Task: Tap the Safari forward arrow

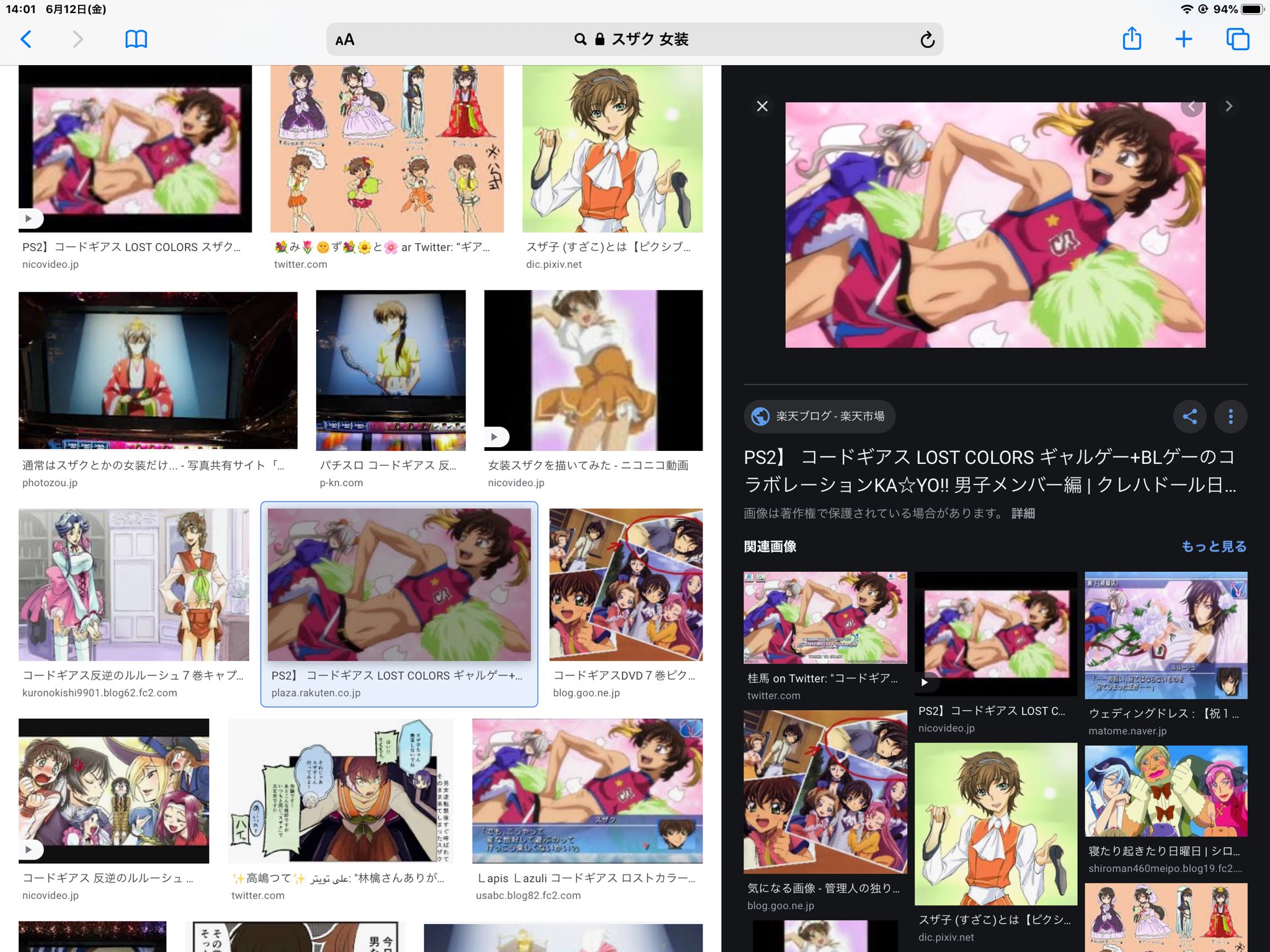Action: 78,39
